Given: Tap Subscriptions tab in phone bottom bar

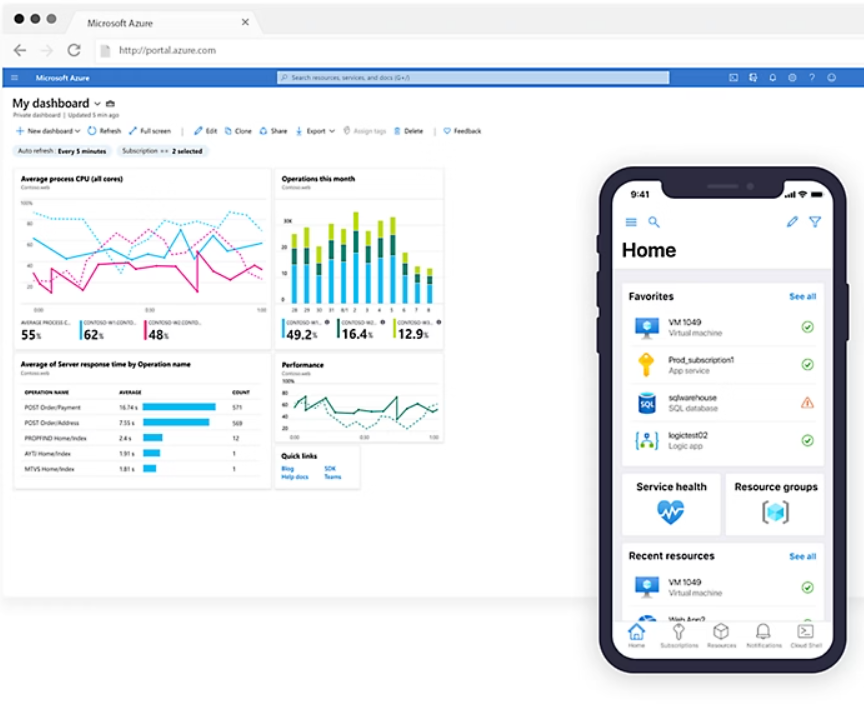Looking at the screenshot, I should [679, 635].
